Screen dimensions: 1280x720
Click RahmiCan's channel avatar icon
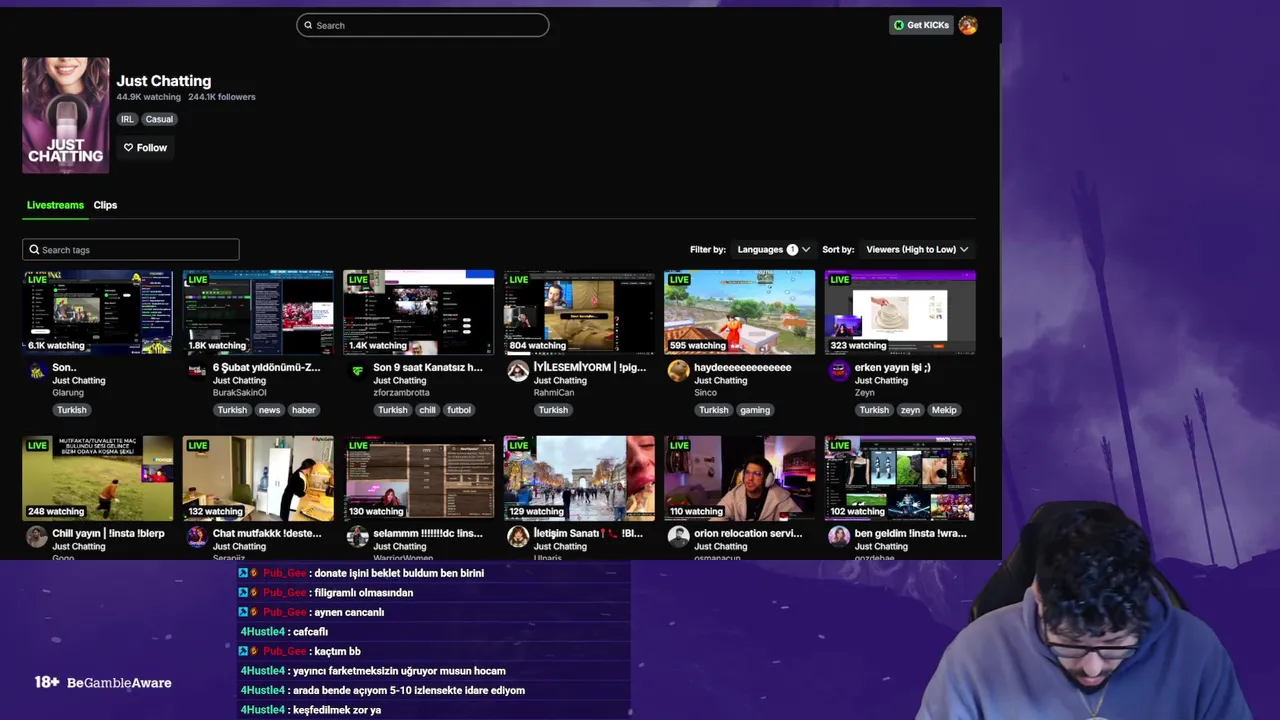coord(518,371)
